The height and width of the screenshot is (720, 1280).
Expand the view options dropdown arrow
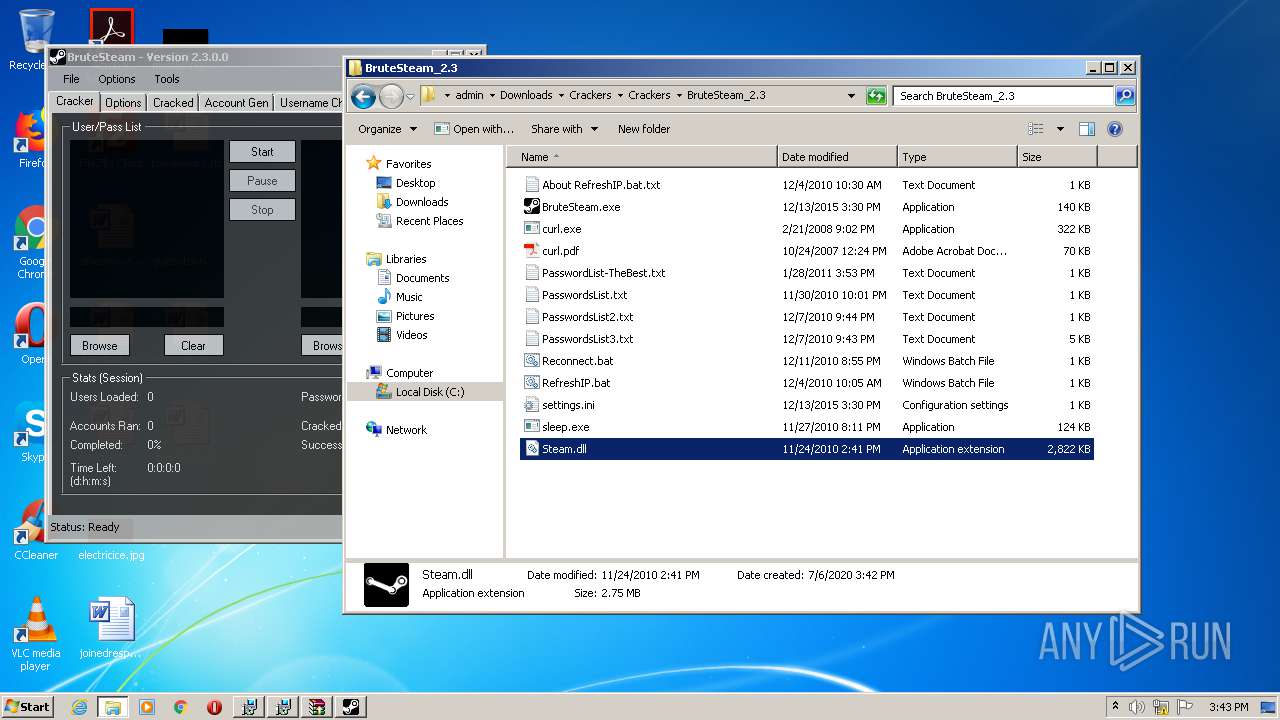(1060, 129)
